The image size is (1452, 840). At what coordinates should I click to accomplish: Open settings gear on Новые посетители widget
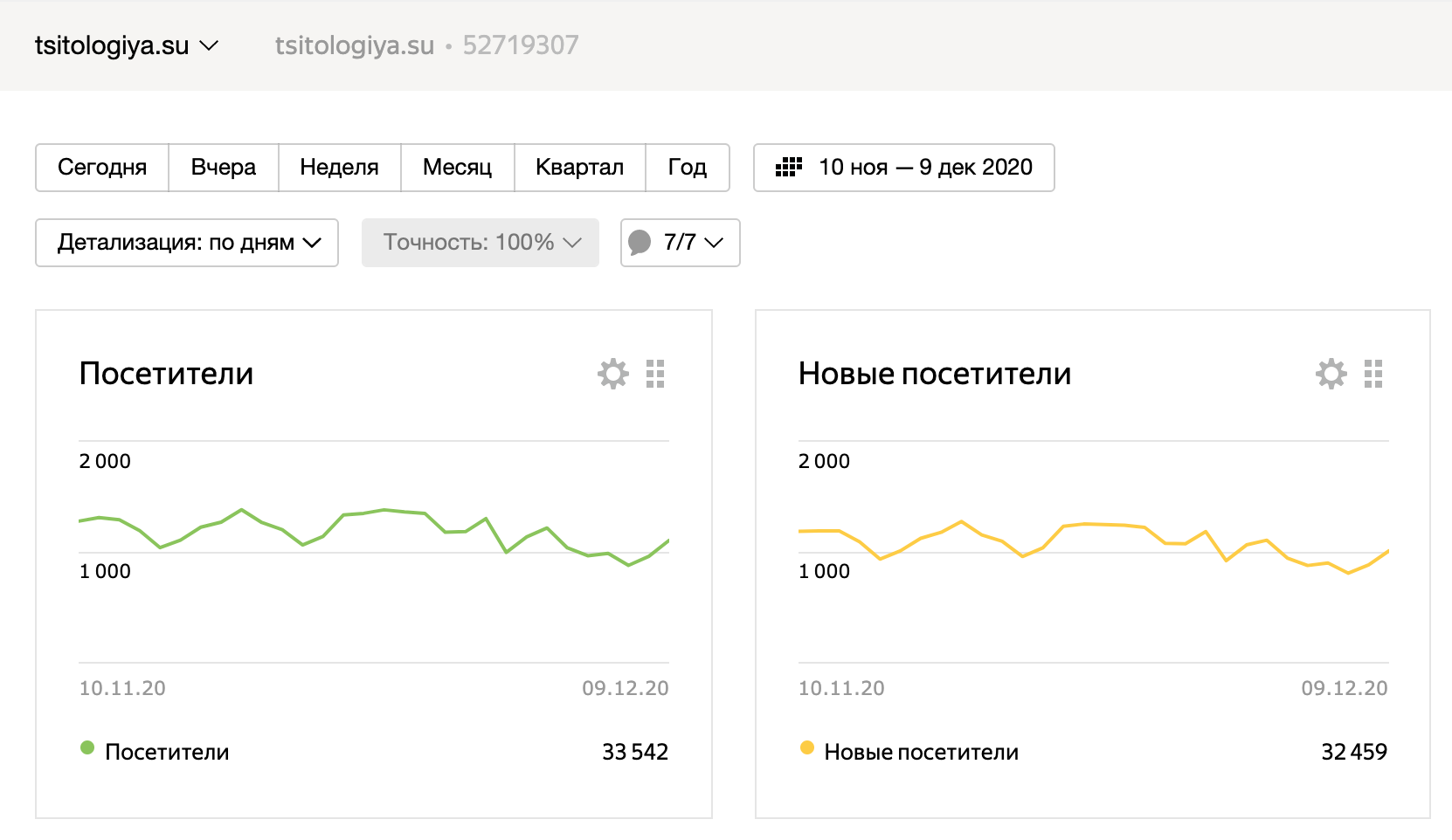[1331, 374]
